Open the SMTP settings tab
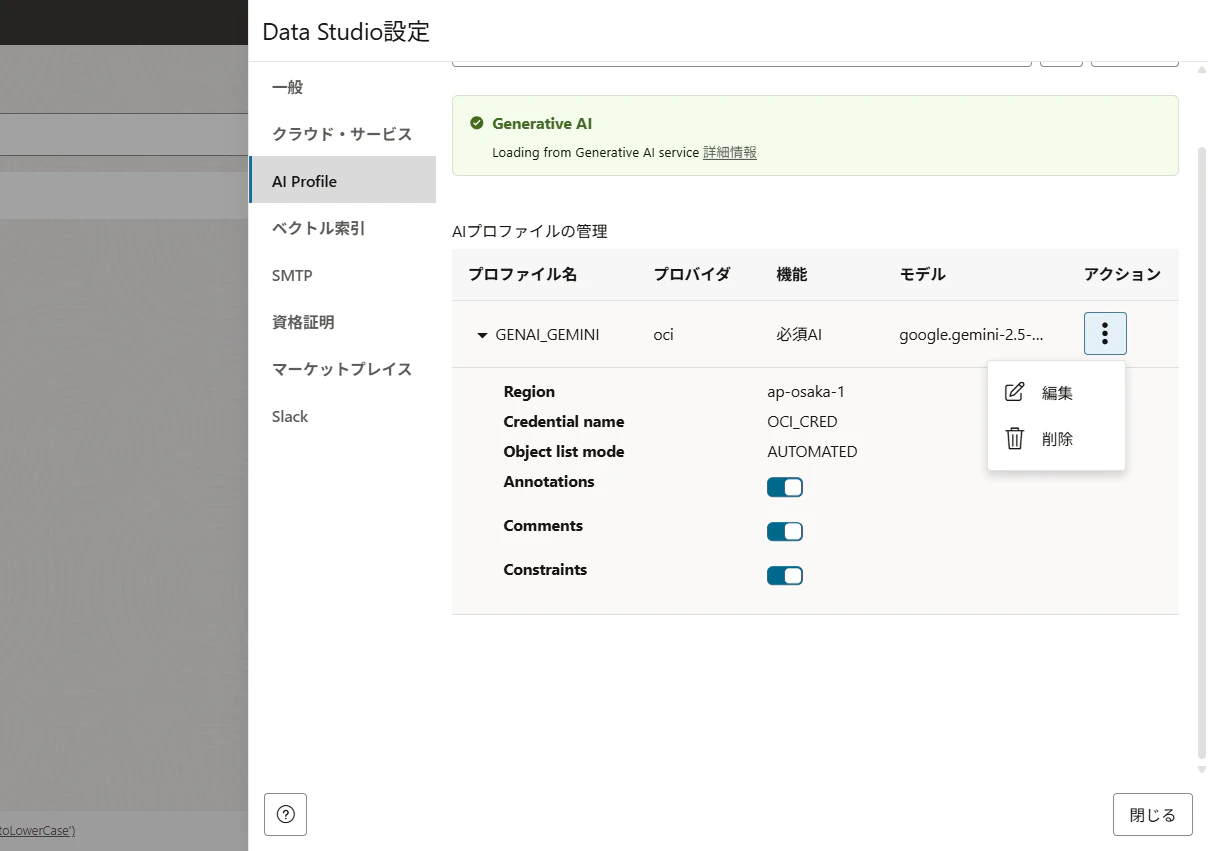Screen dimensions: 1208x851 tap(342, 275)
